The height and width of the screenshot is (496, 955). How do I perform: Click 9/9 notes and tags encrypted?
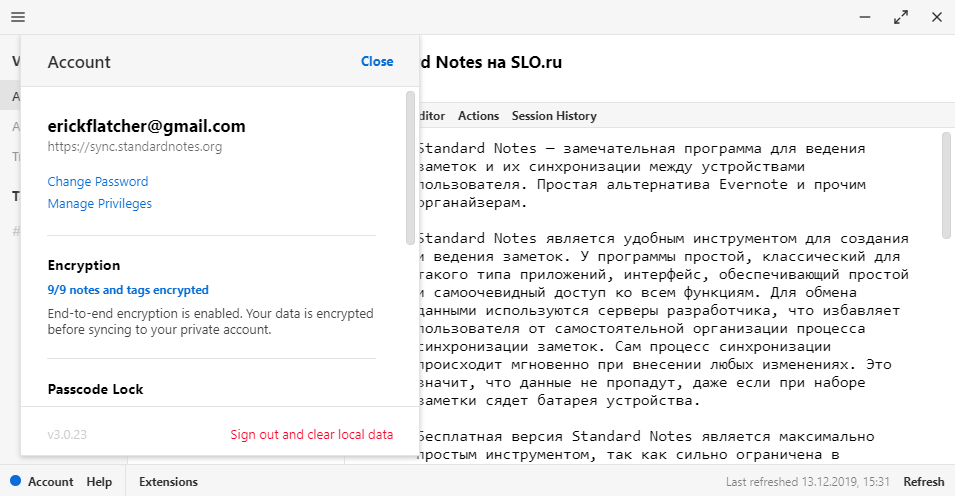(x=128, y=290)
